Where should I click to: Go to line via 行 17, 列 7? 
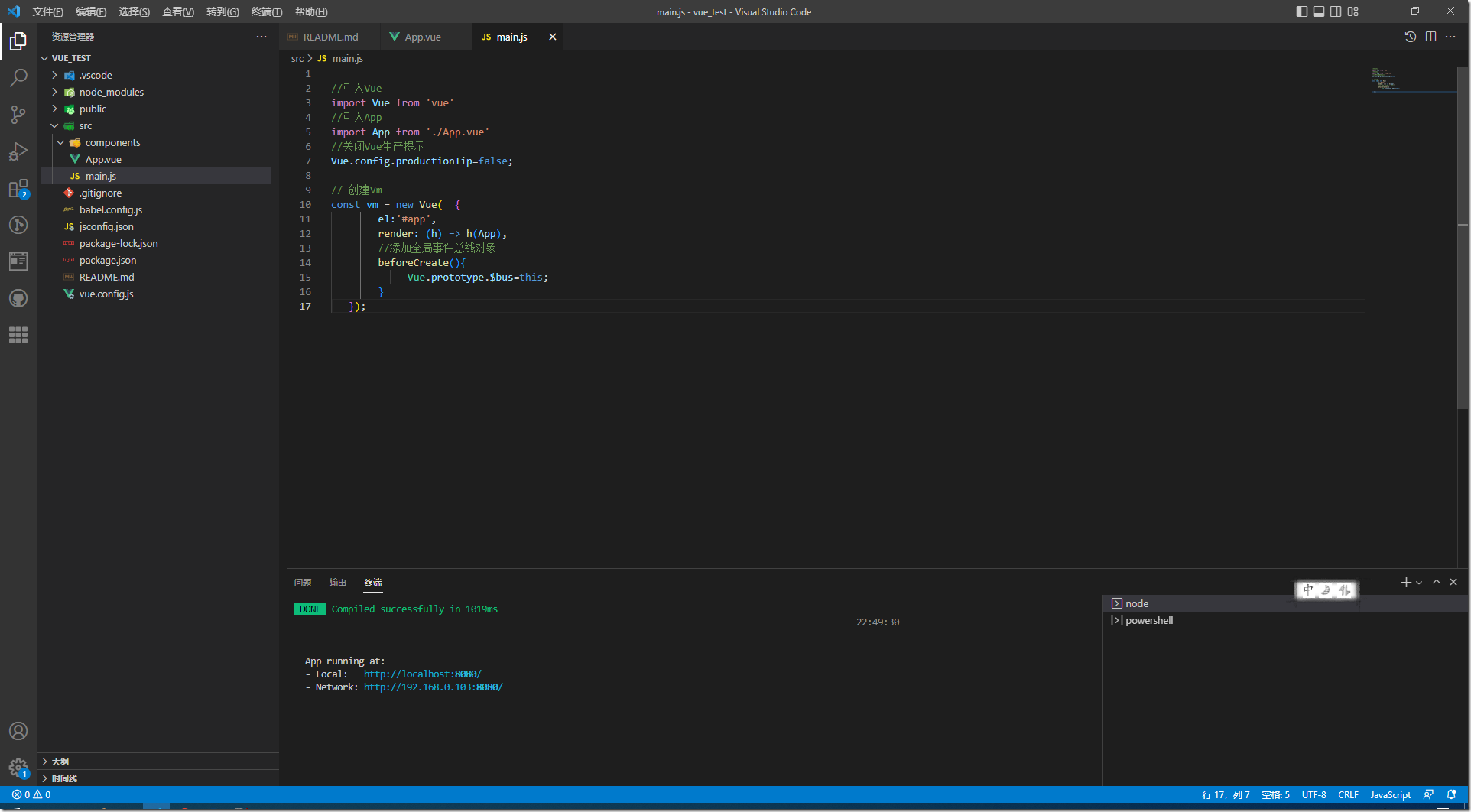[1226, 795]
